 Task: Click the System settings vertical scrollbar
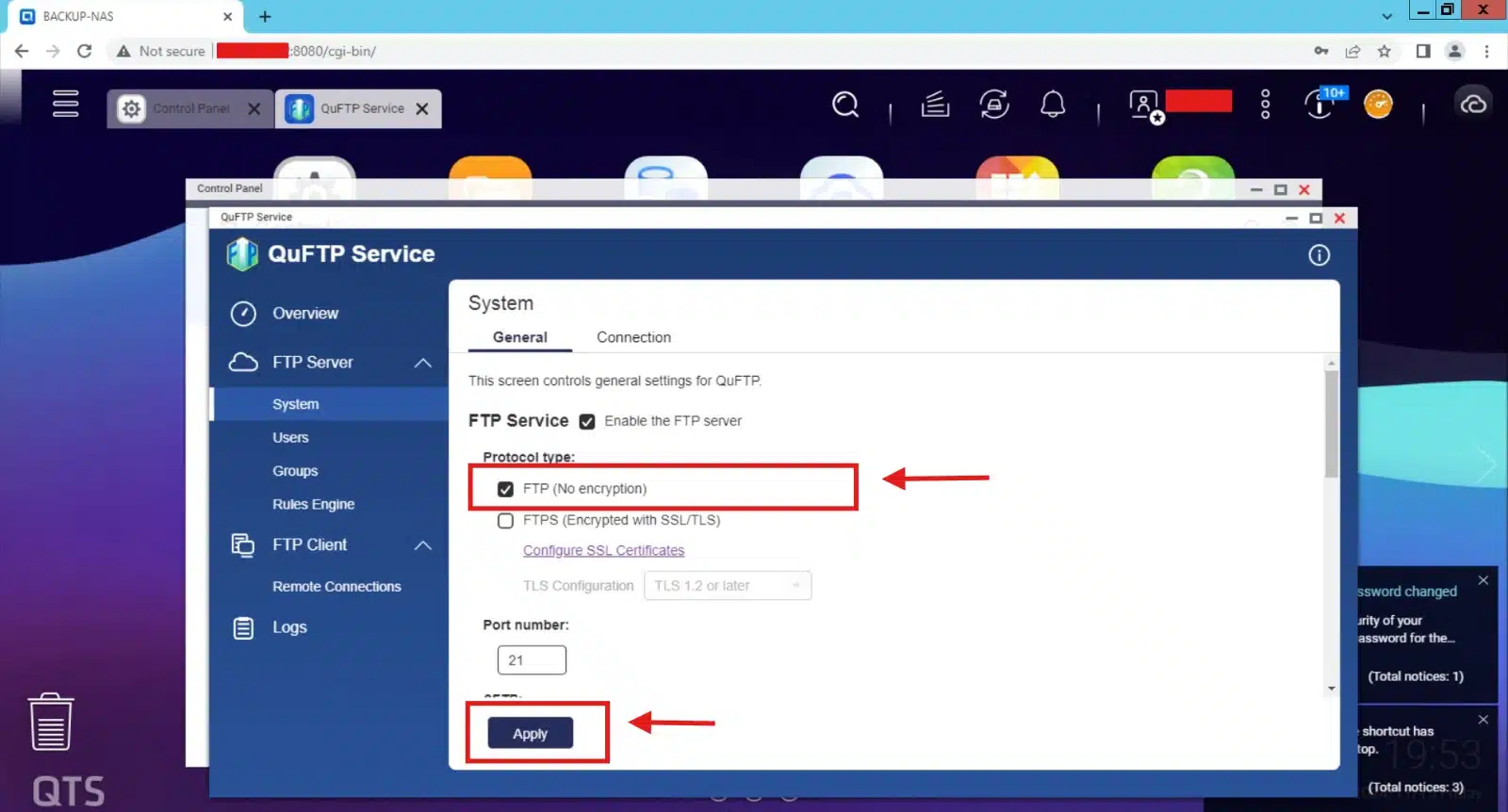coord(1331,424)
